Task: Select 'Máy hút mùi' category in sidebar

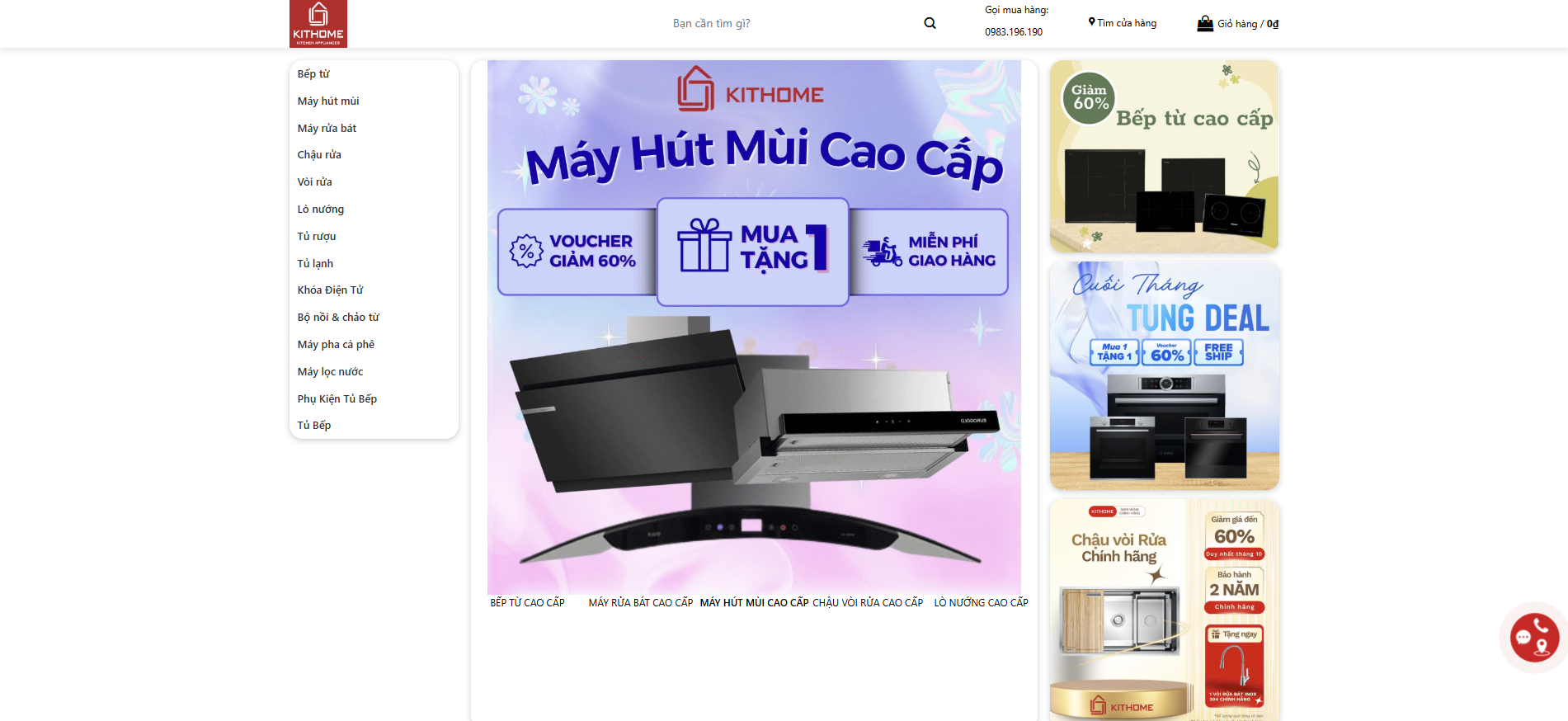Action: (328, 101)
